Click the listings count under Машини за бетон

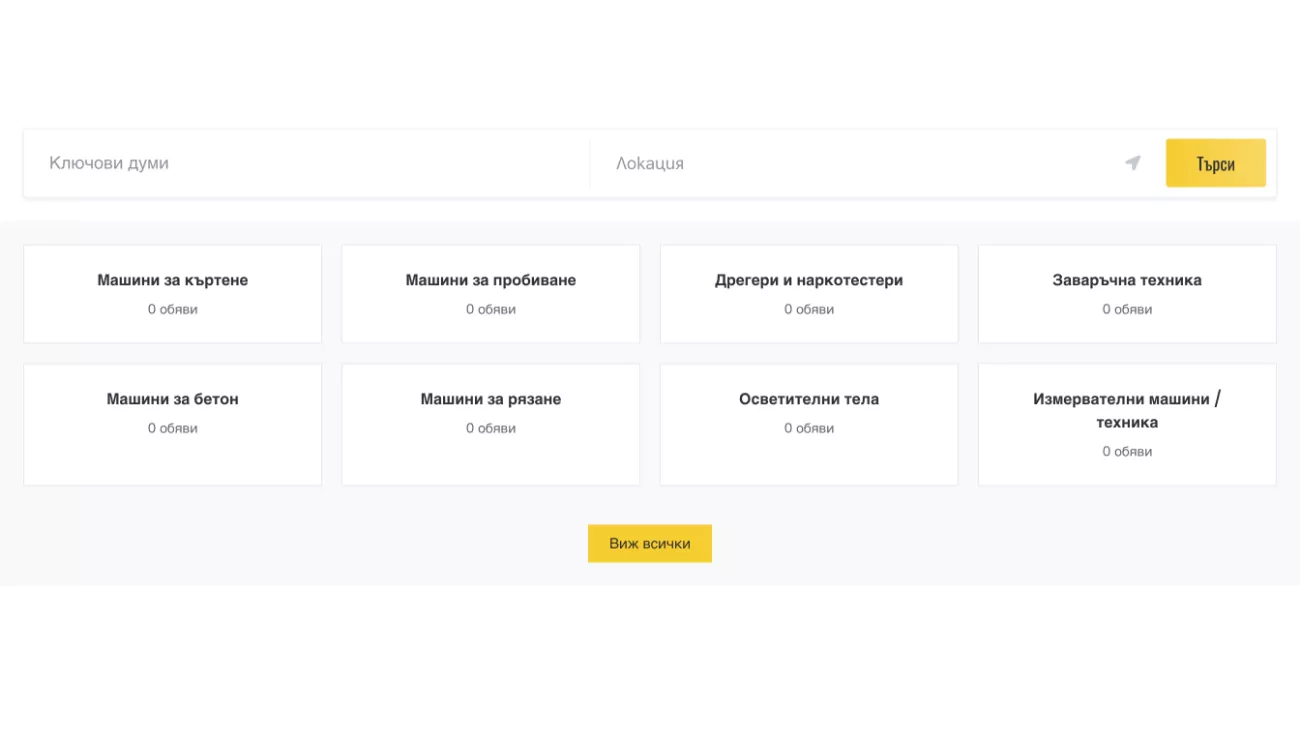172,429
